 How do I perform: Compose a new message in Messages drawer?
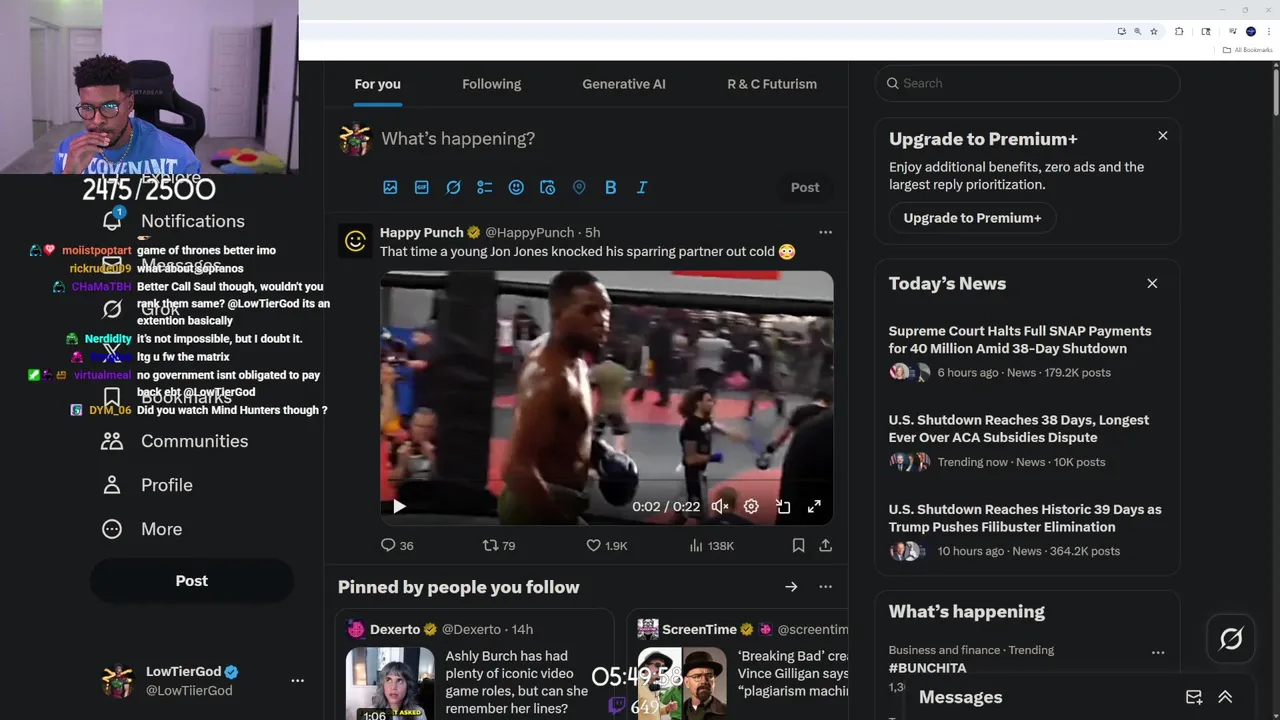pyautogui.click(x=1193, y=697)
